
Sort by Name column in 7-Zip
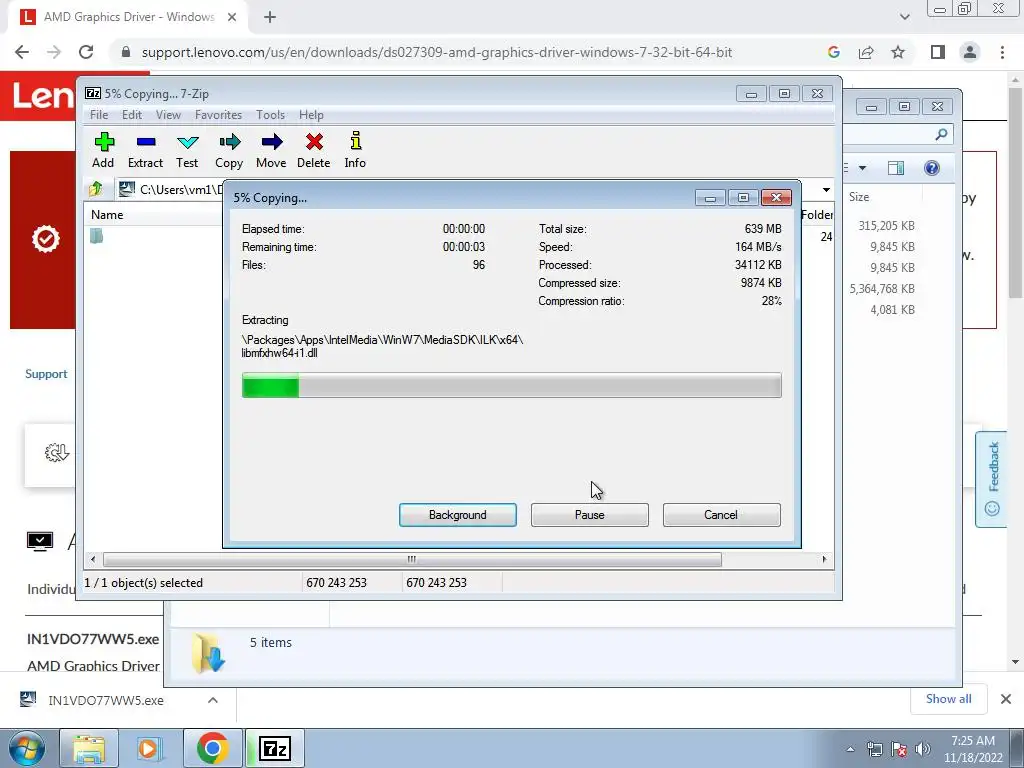(107, 215)
